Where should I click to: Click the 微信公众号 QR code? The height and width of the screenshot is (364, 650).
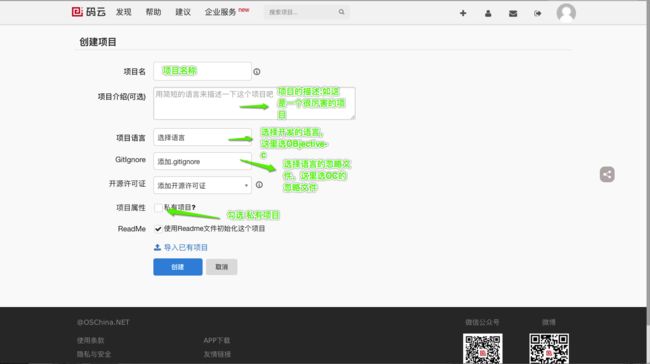click(x=483, y=349)
